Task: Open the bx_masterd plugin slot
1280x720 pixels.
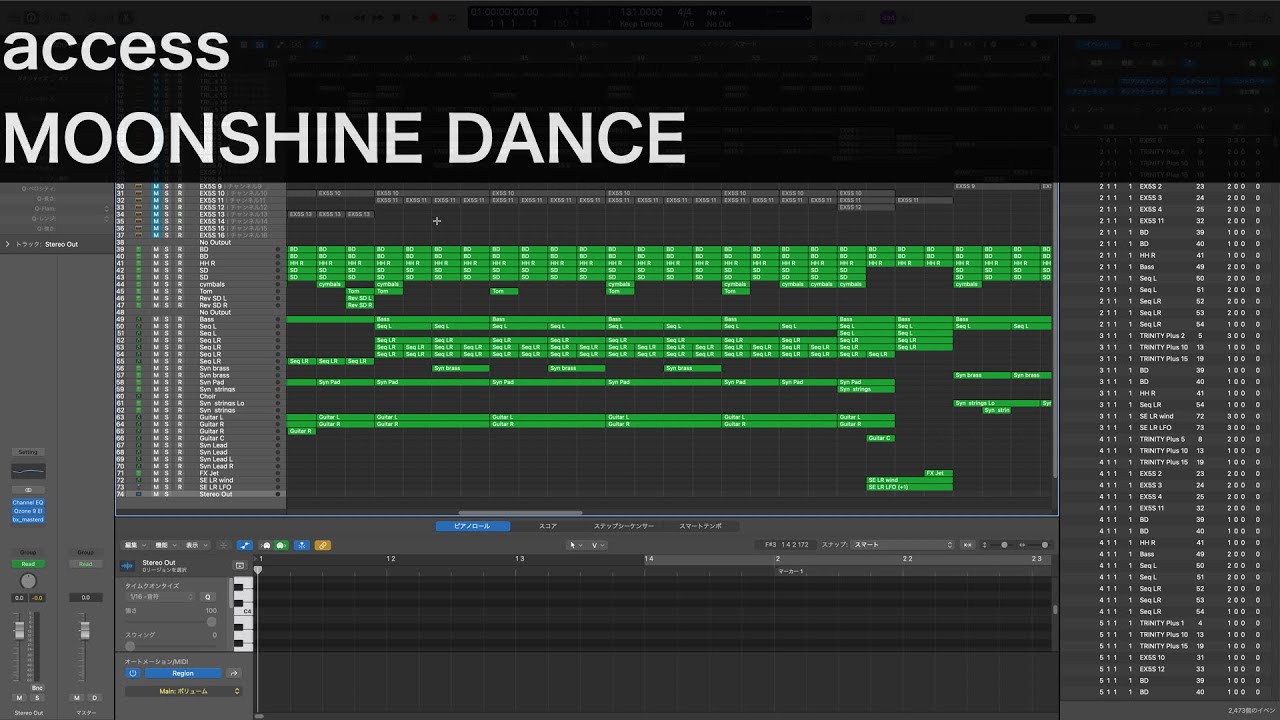Action: point(28,519)
